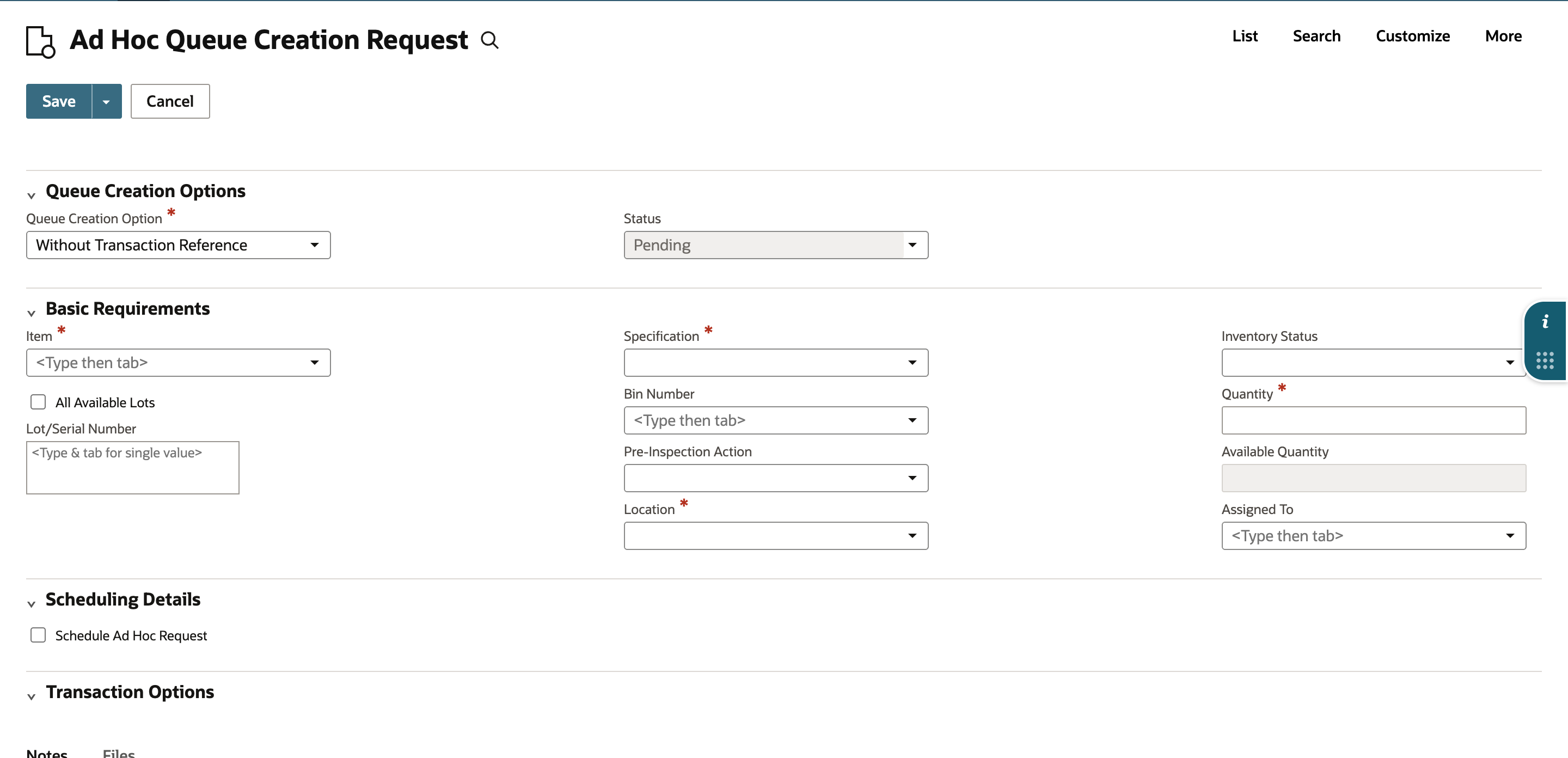Image resolution: width=1568 pixels, height=758 pixels.
Task: Click the record page icon beside the title
Action: tap(40, 41)
